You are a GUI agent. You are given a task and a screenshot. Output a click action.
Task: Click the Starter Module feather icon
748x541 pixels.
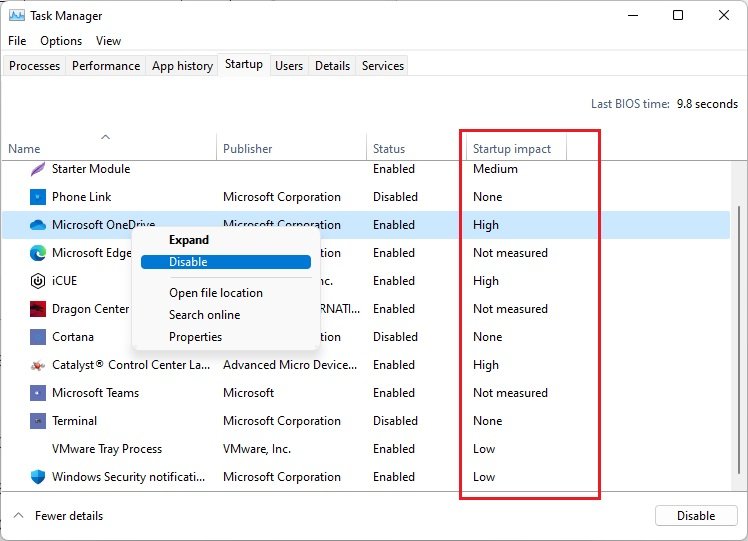click(38, 169)
